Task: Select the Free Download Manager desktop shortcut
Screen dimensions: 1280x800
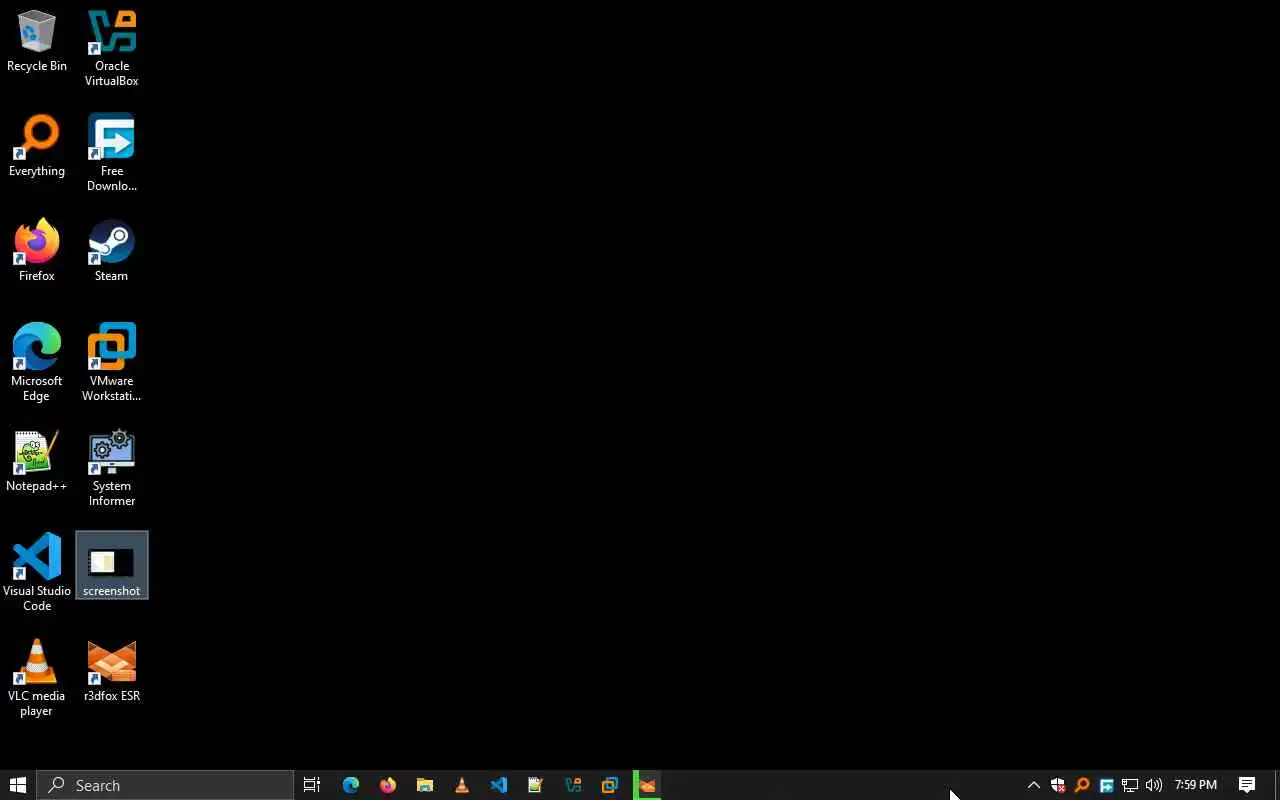Action: 111,153
